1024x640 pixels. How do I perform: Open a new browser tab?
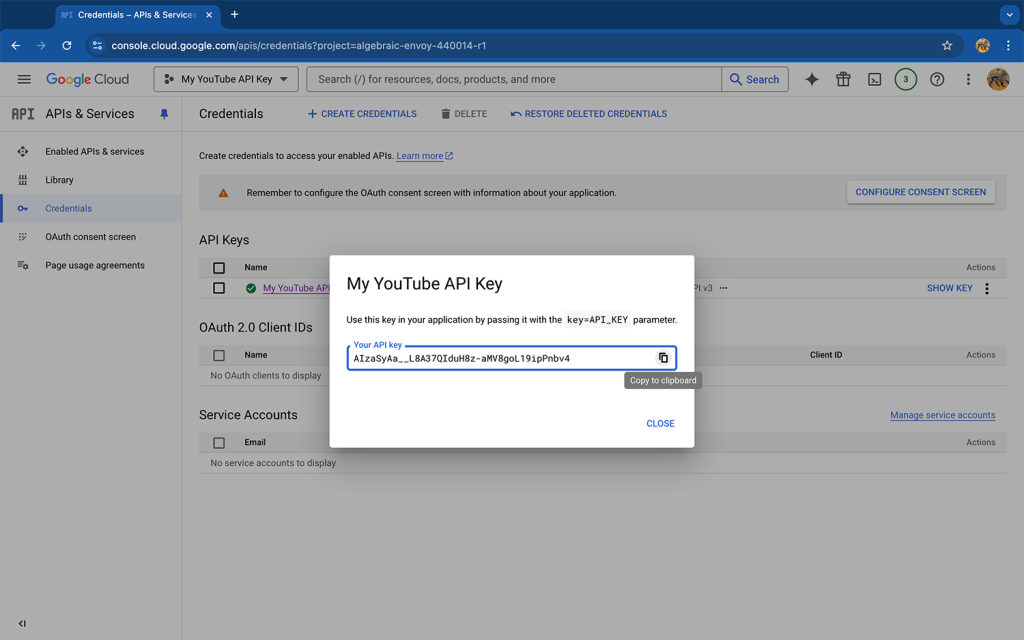point(234,14)
